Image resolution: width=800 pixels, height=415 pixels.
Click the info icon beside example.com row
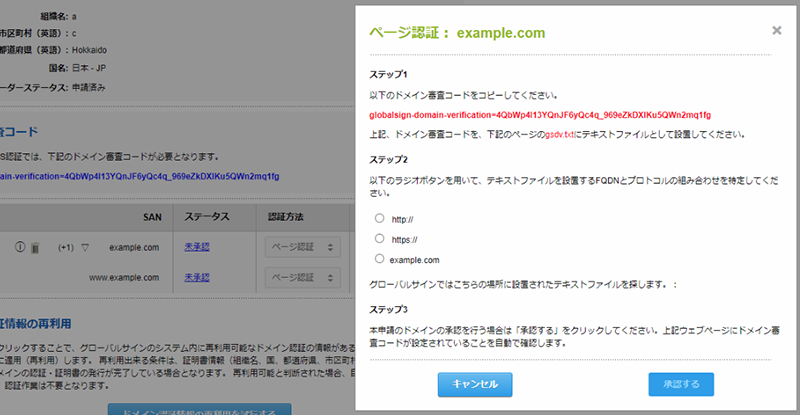click(x=19, y=247)
